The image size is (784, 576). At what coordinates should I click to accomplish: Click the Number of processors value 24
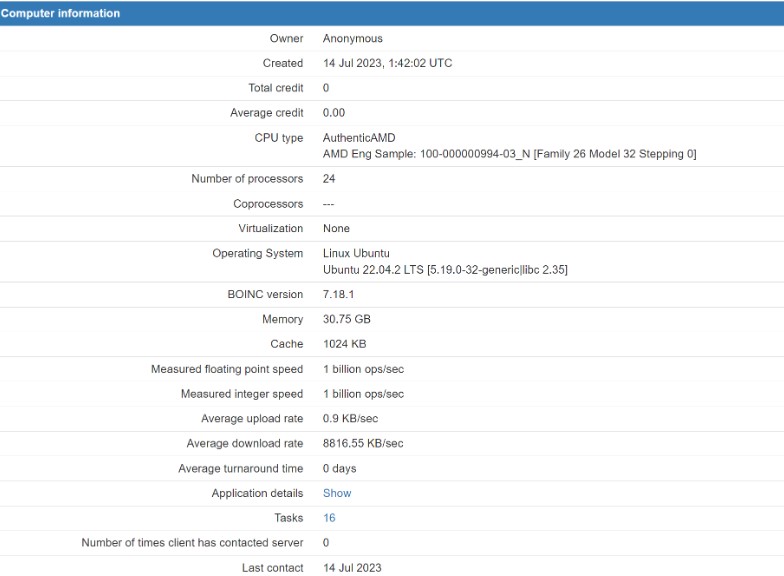point(329,179)
